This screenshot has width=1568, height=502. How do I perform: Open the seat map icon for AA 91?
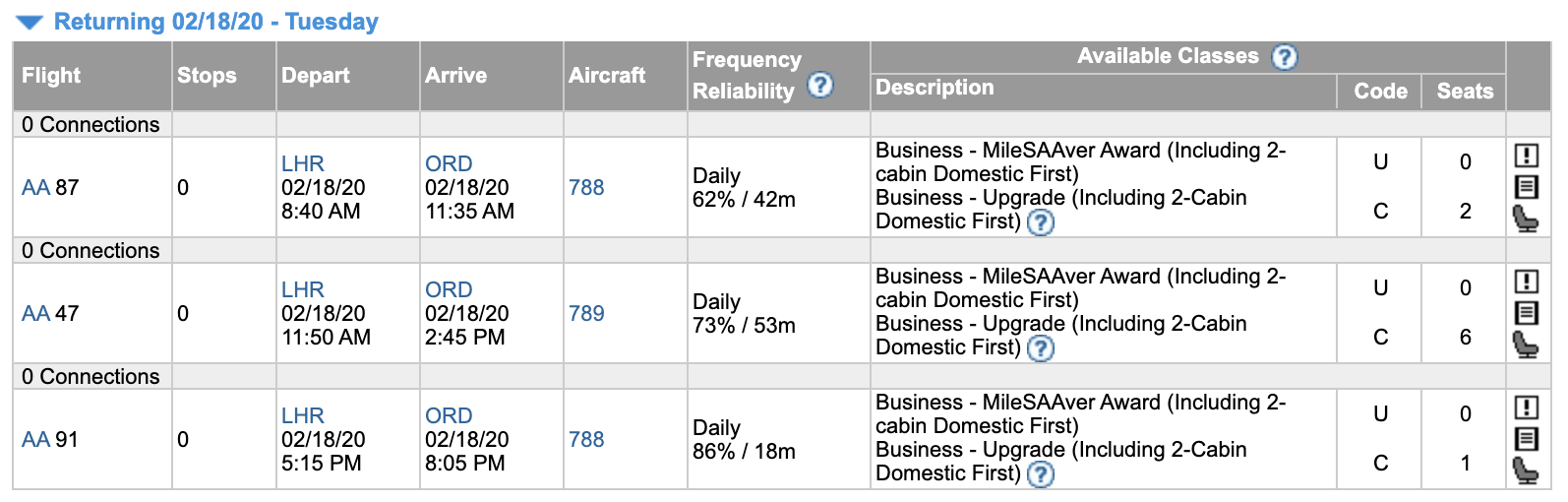[1526, 471]
